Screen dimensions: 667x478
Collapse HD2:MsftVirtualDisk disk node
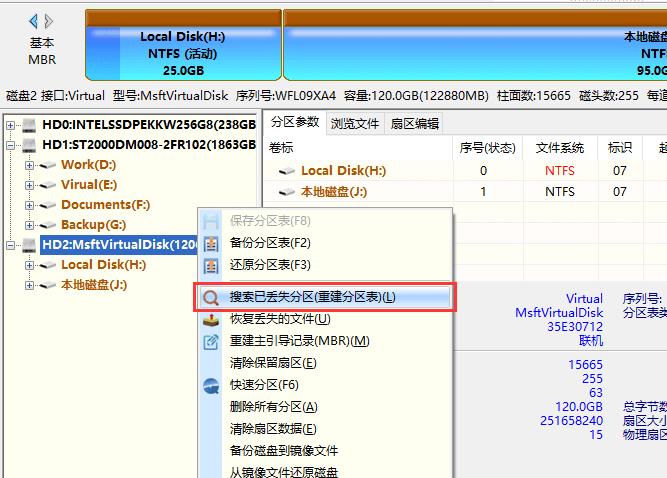point(11,245)
